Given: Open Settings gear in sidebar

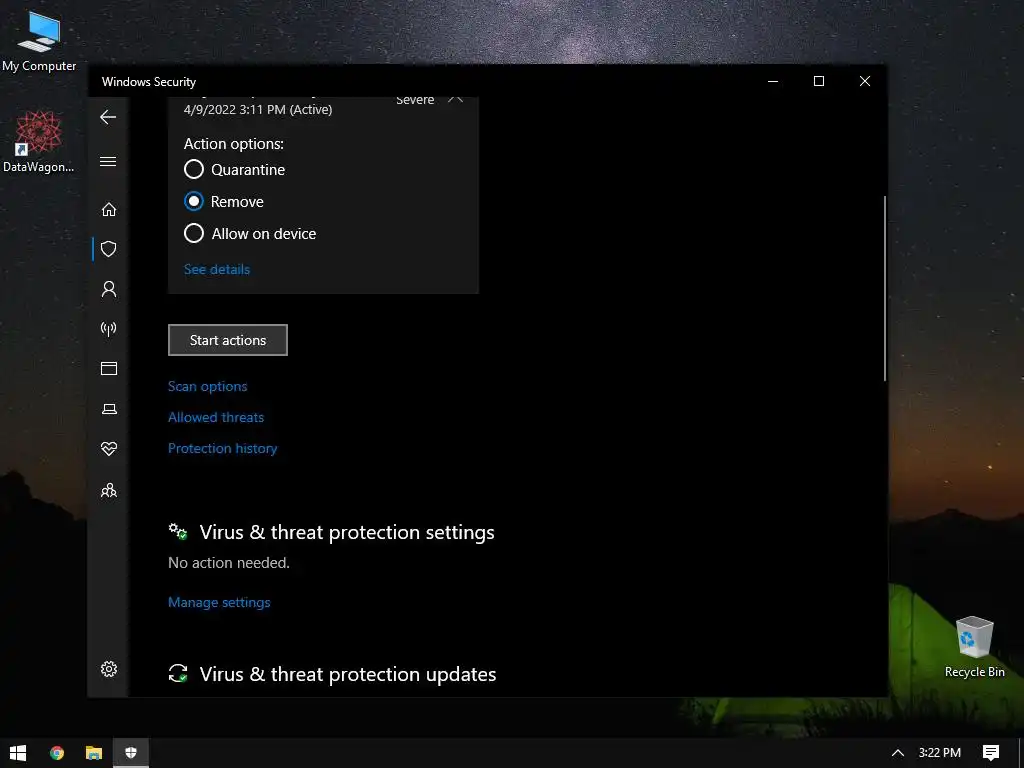Looking at the screenshot, I should [x=109, y=669].
